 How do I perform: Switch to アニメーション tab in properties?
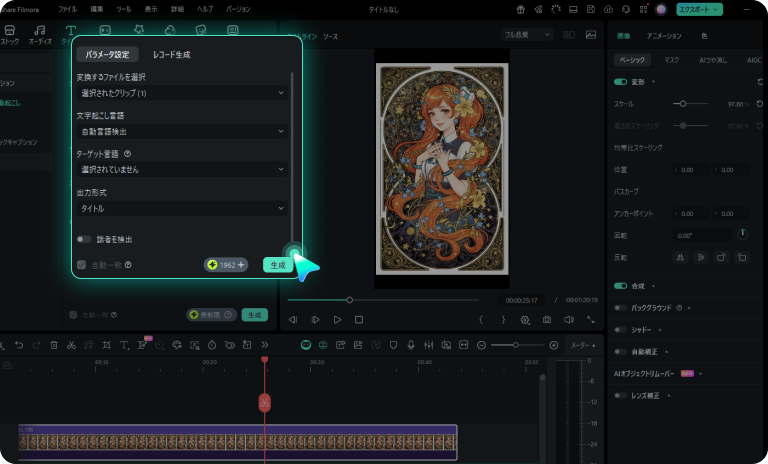pos(664,36)
